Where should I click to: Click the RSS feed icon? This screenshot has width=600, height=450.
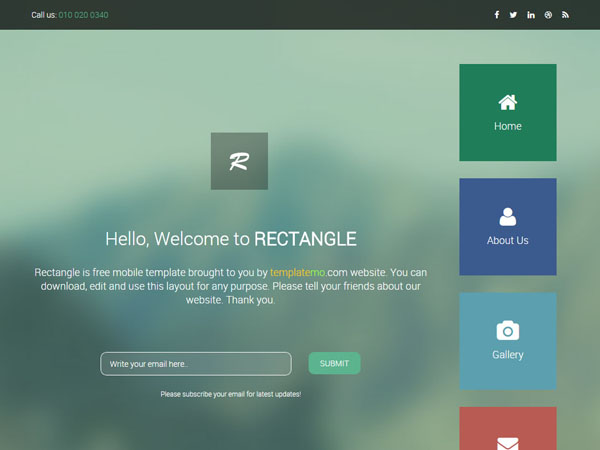pos(565,15)
